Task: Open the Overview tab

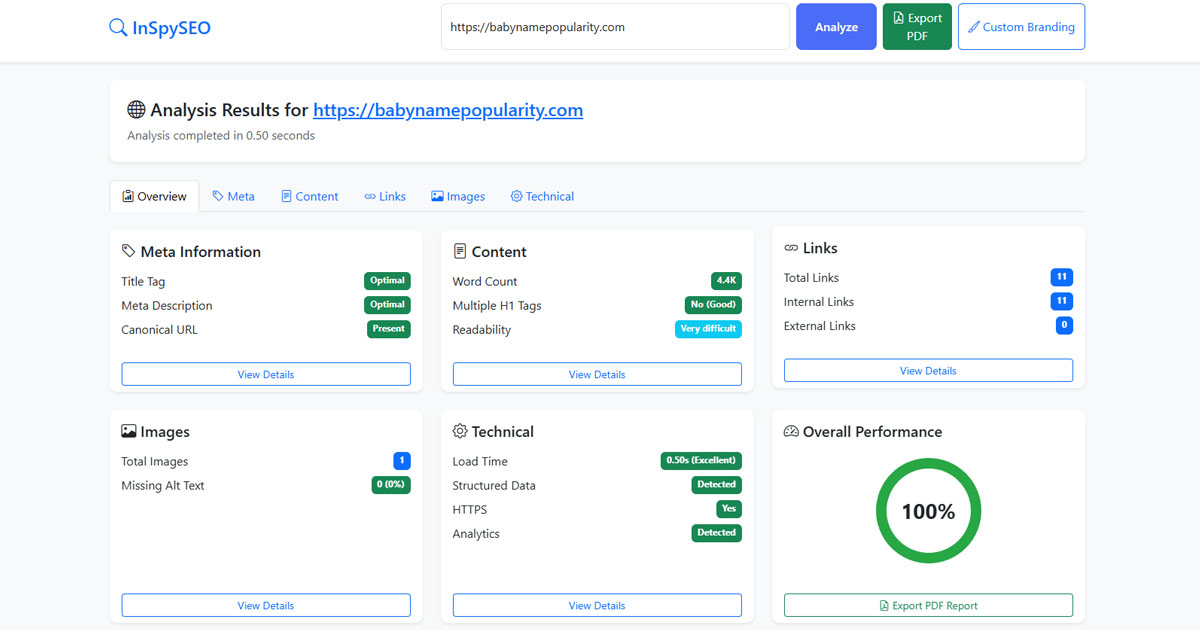Action: coord(154,196)
